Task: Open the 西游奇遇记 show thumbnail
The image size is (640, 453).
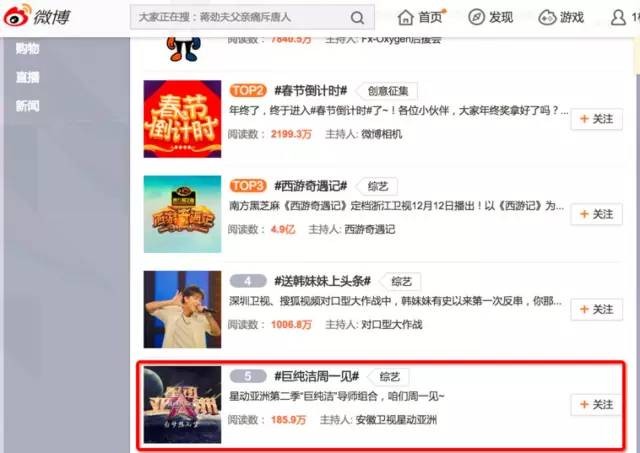Action: point(182,214)
